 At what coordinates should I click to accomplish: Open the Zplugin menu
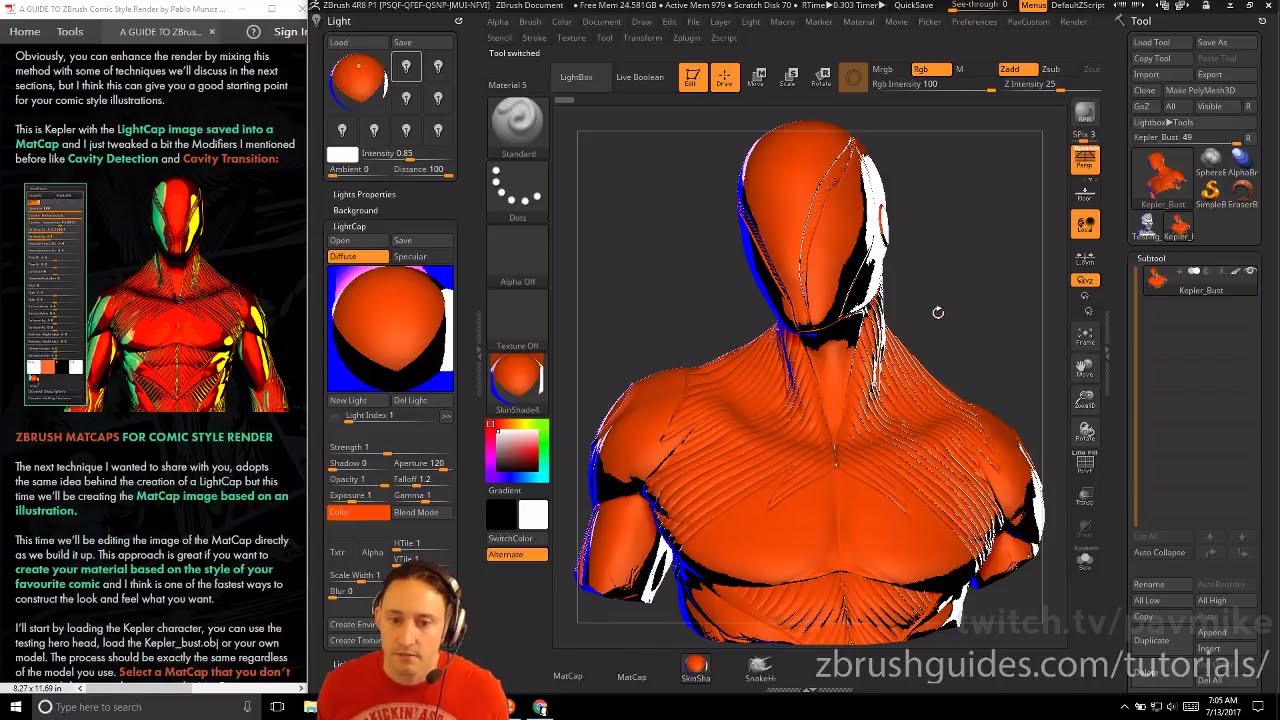tap(687, 38)
